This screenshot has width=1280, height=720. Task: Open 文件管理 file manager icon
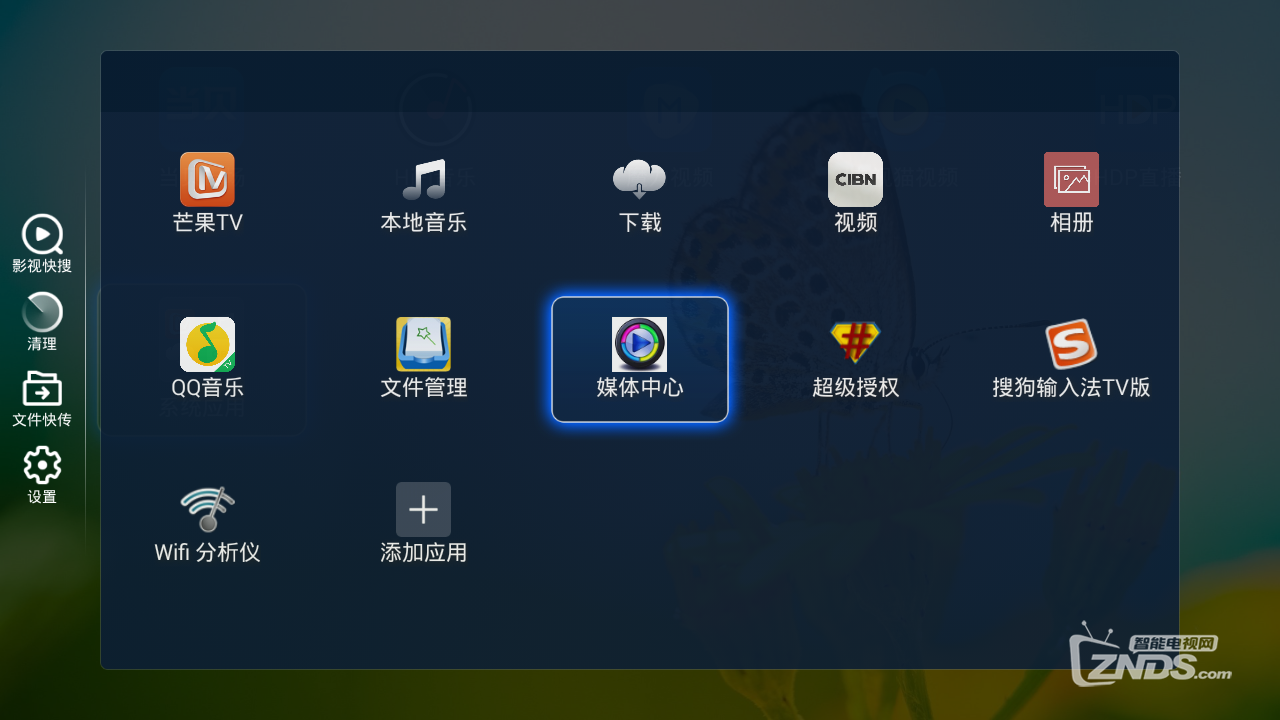pyautogui.click(x=423, y=344)
